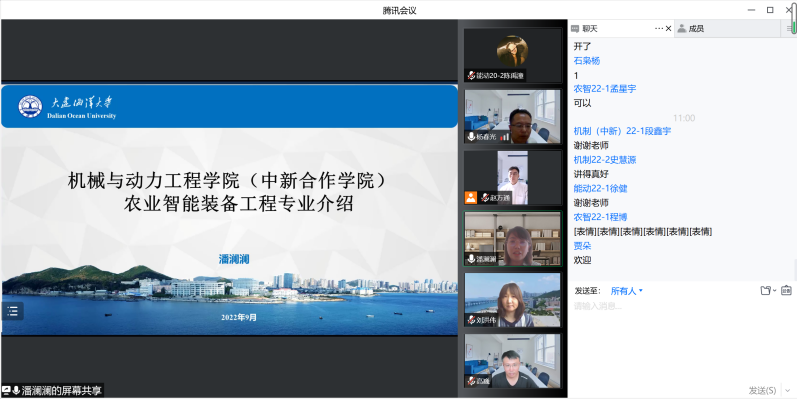Click the chat message 开了

[x=583, y=46]
